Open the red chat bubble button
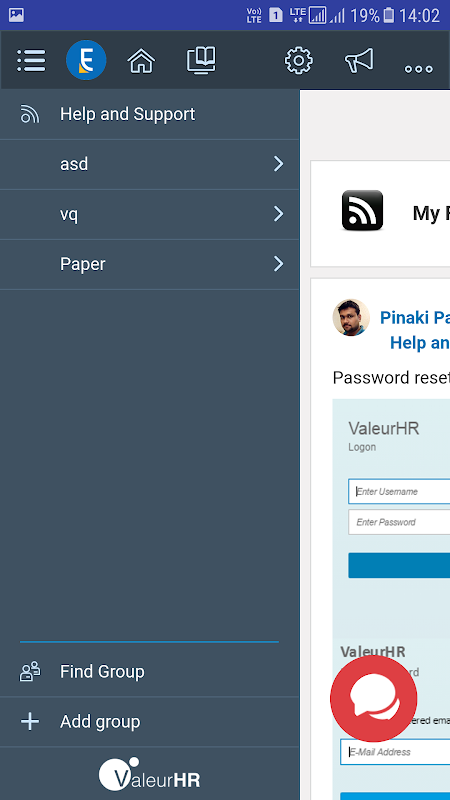Screen dimensions: 450x800 tap(373, 698)
